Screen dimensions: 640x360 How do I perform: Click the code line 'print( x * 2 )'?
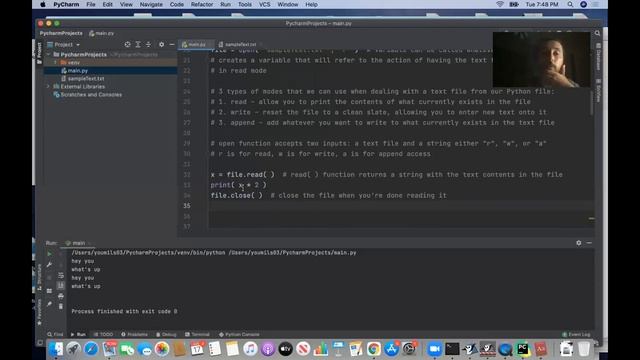pyautogui.click(x=238, y=185)
